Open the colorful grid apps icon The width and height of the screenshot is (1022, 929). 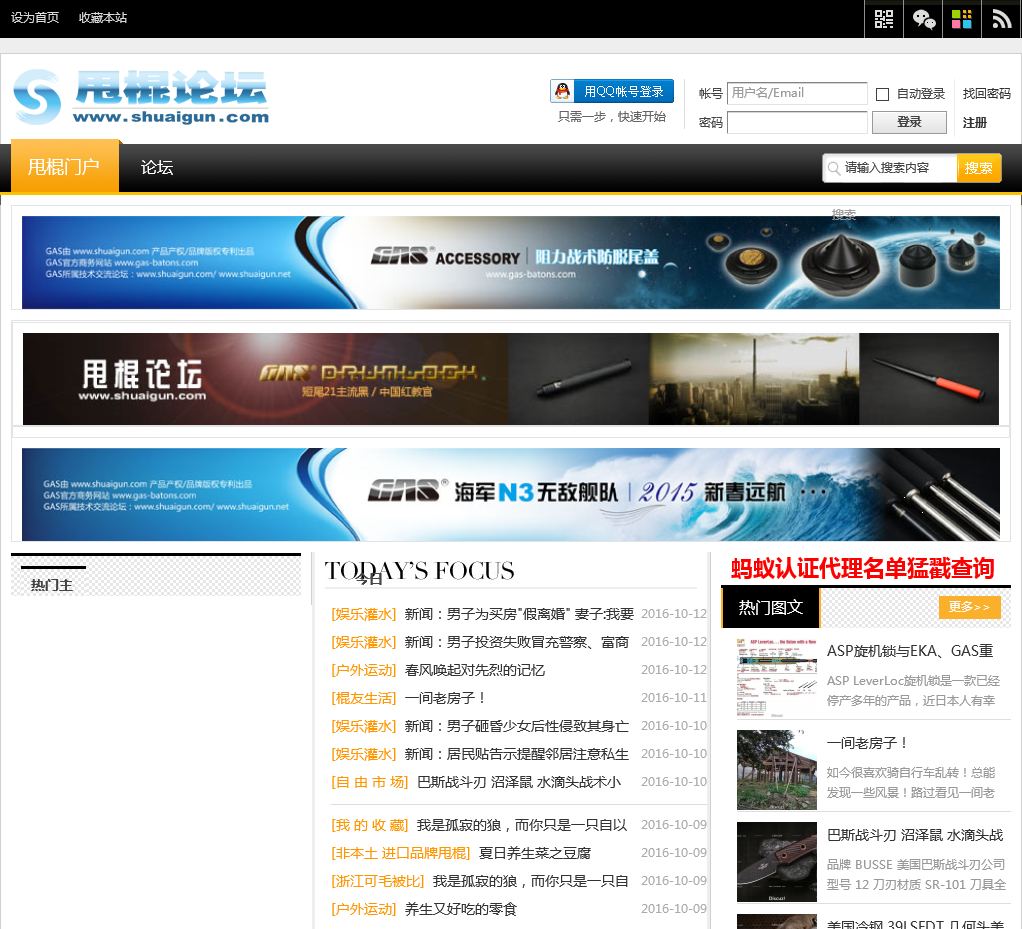tap(961, 19)
